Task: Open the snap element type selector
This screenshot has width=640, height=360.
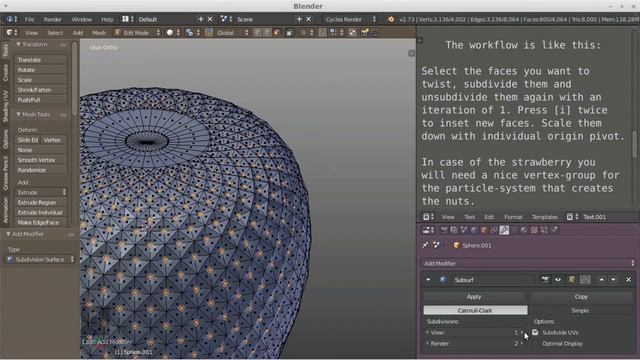Action: point(336,33)
